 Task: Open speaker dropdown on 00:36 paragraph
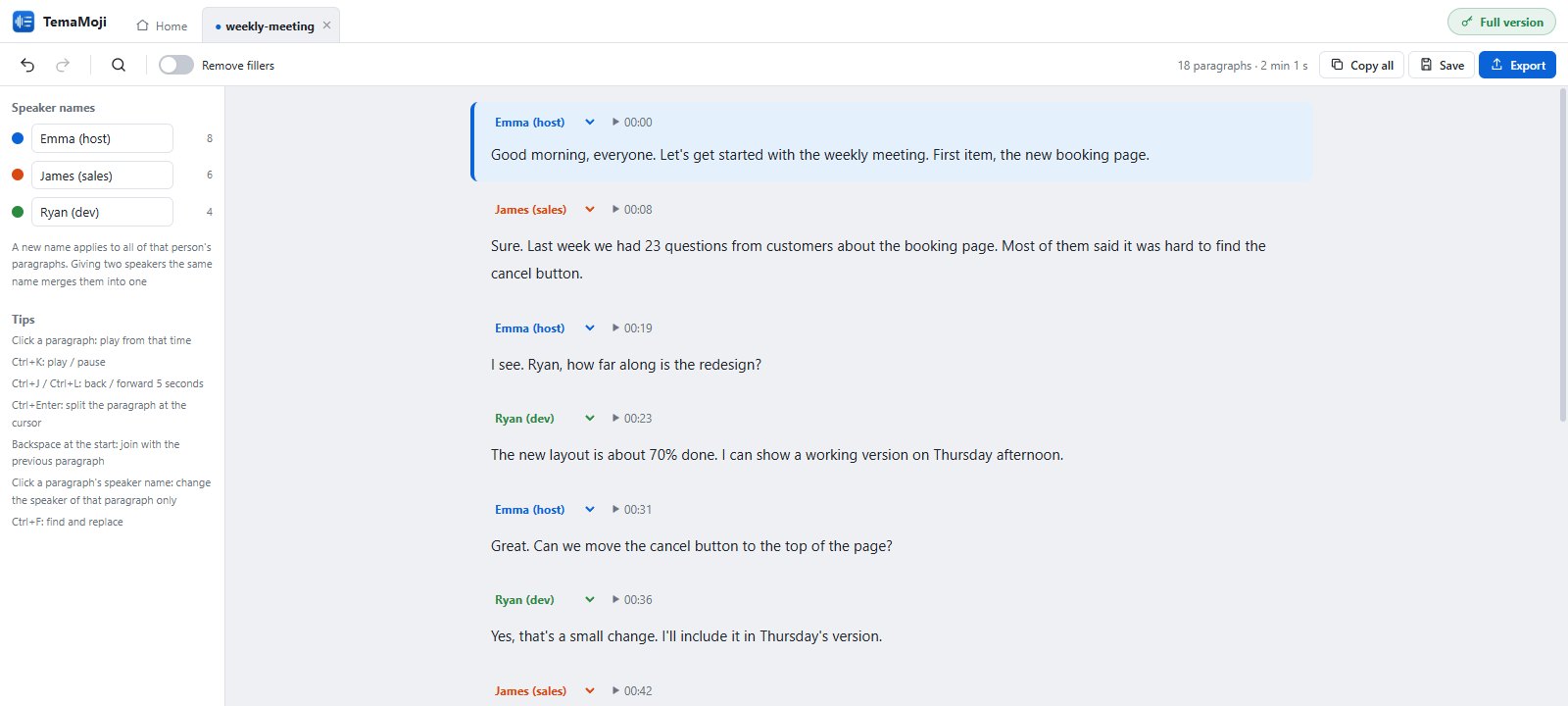[590, 600]
